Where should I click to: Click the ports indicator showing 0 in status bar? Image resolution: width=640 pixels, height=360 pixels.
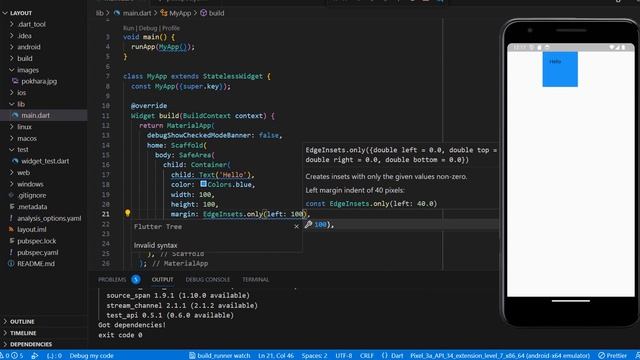click(55, 356)
